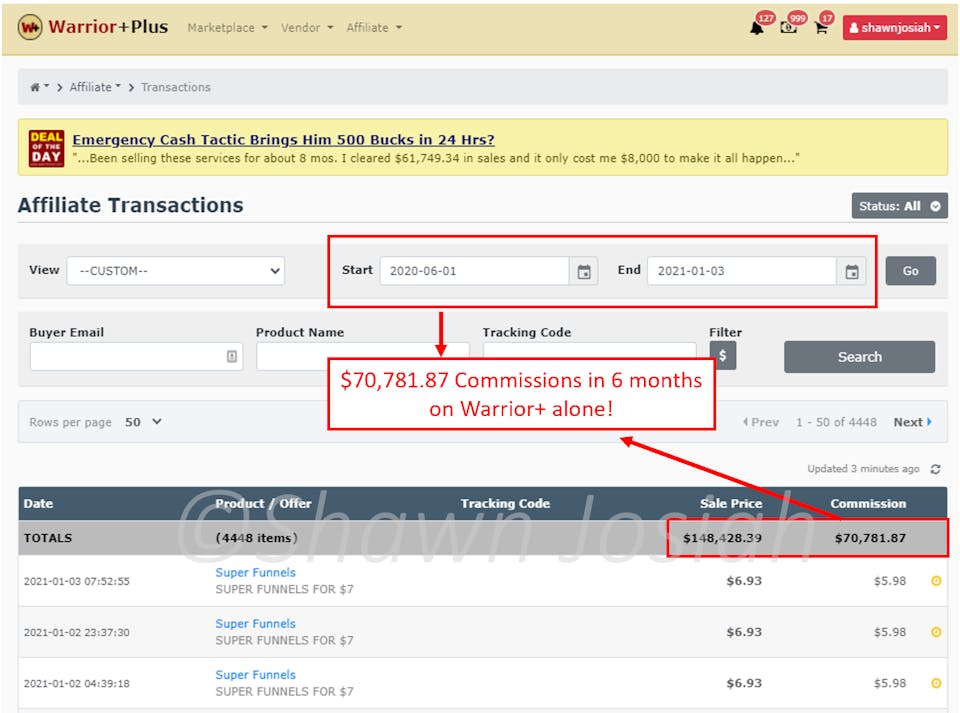
Task: Click the Tracking Code column header
Action: point(505,504)
